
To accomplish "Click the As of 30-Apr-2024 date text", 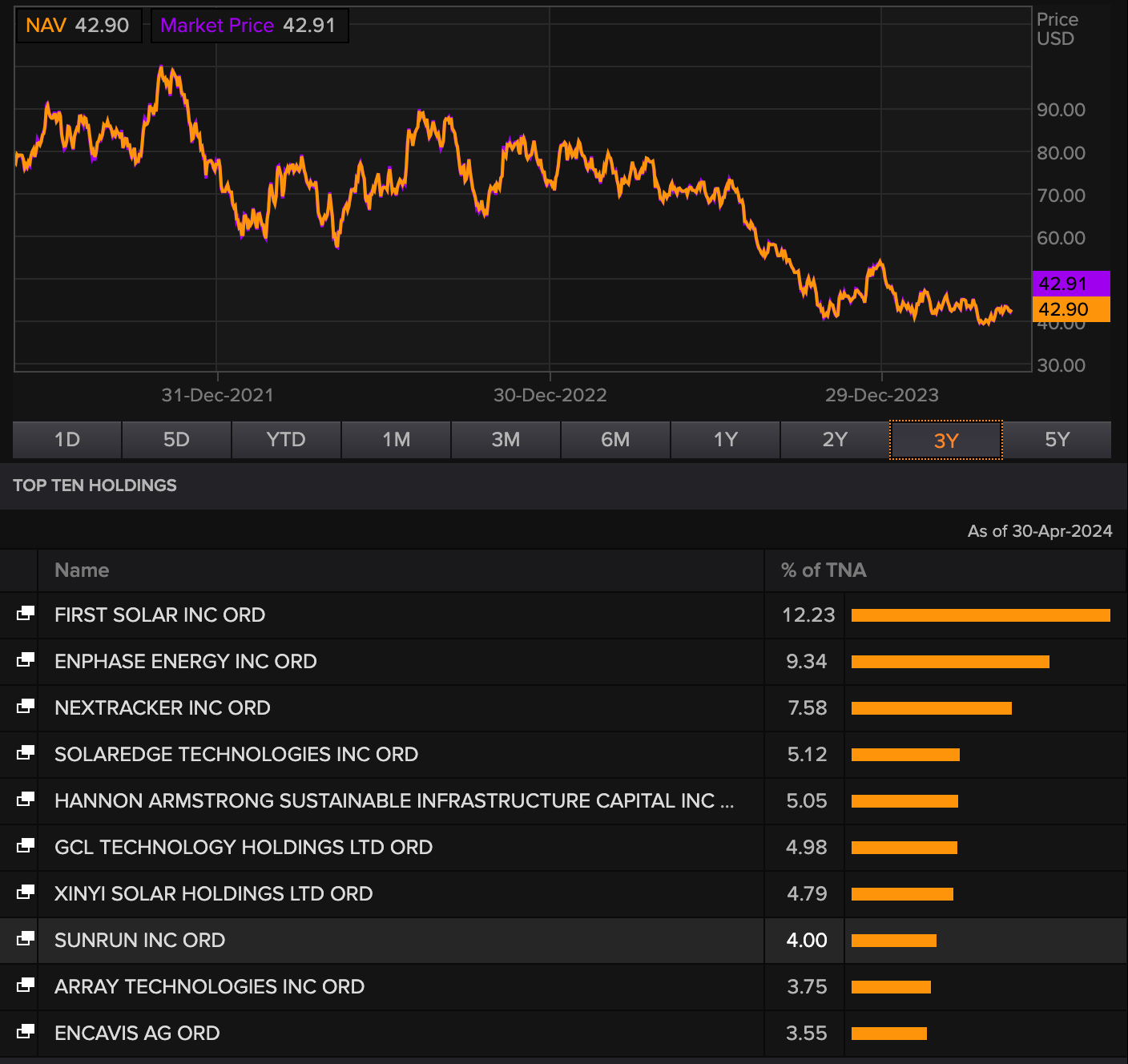I will [1040, 531].
